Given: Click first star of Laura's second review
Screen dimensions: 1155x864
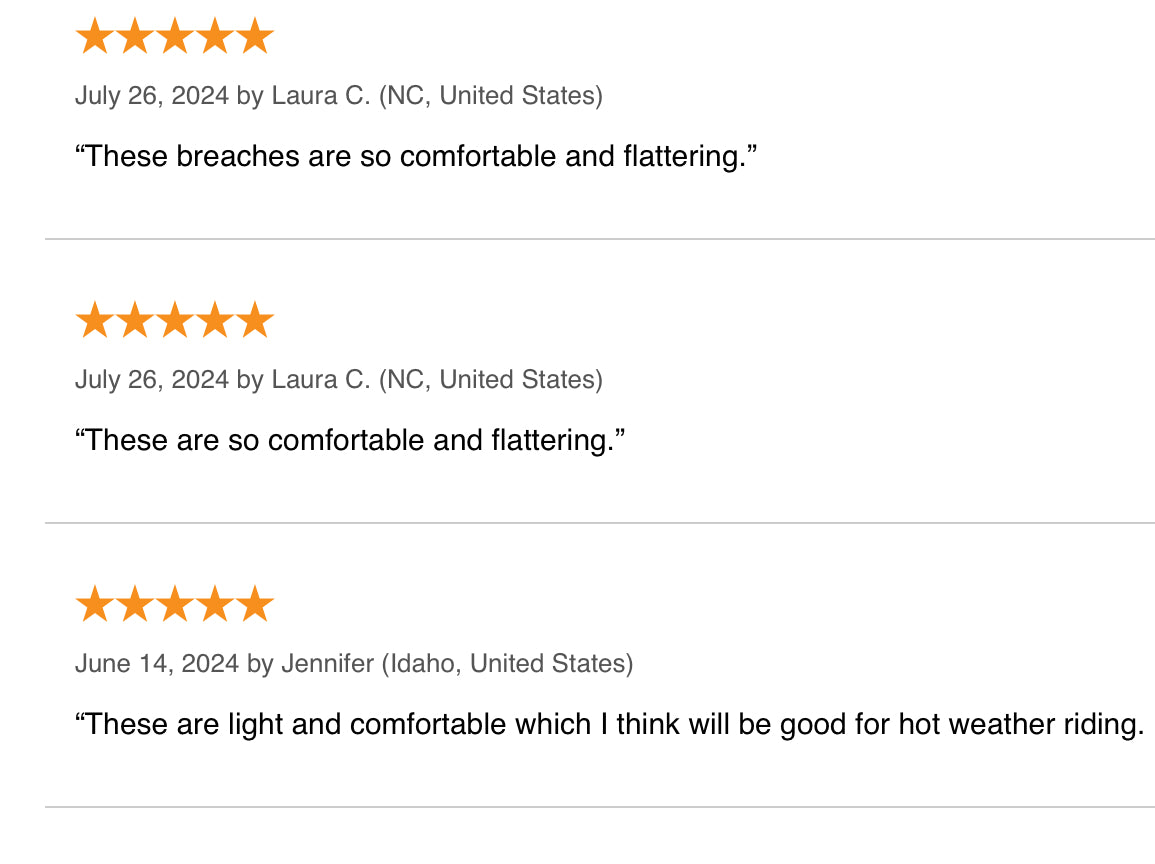Looking at the screenshot, I should pos(95,320).
